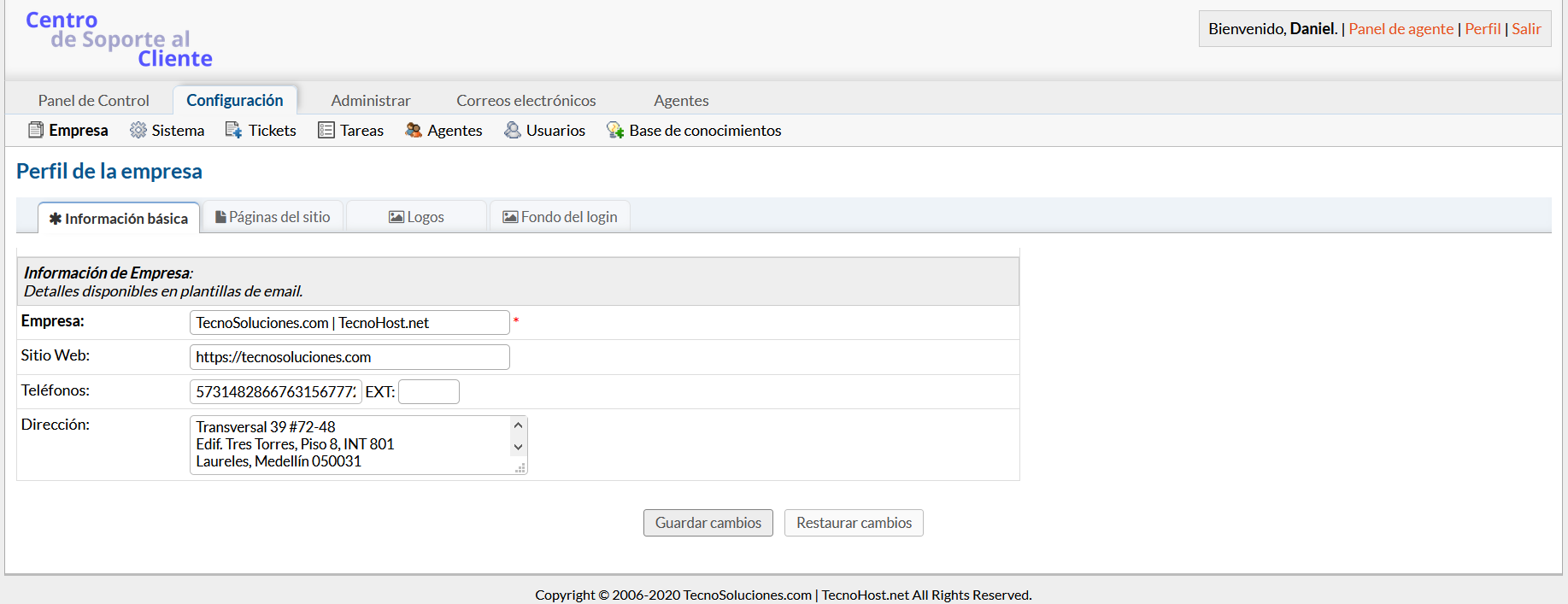Log out using the Salir link
The height and width of the screenshot is (604, 1568).
click(1526, 29)
